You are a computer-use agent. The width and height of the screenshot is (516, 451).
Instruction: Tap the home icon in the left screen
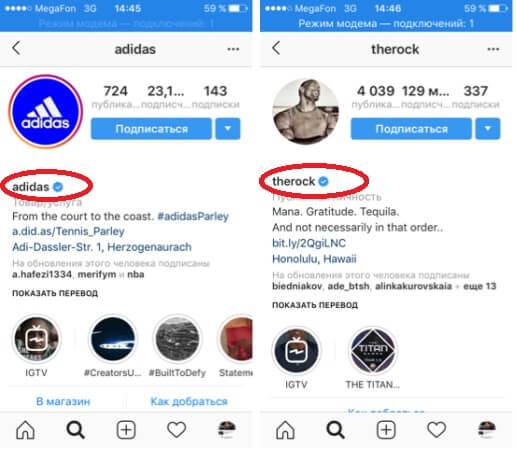pos(25,430)
